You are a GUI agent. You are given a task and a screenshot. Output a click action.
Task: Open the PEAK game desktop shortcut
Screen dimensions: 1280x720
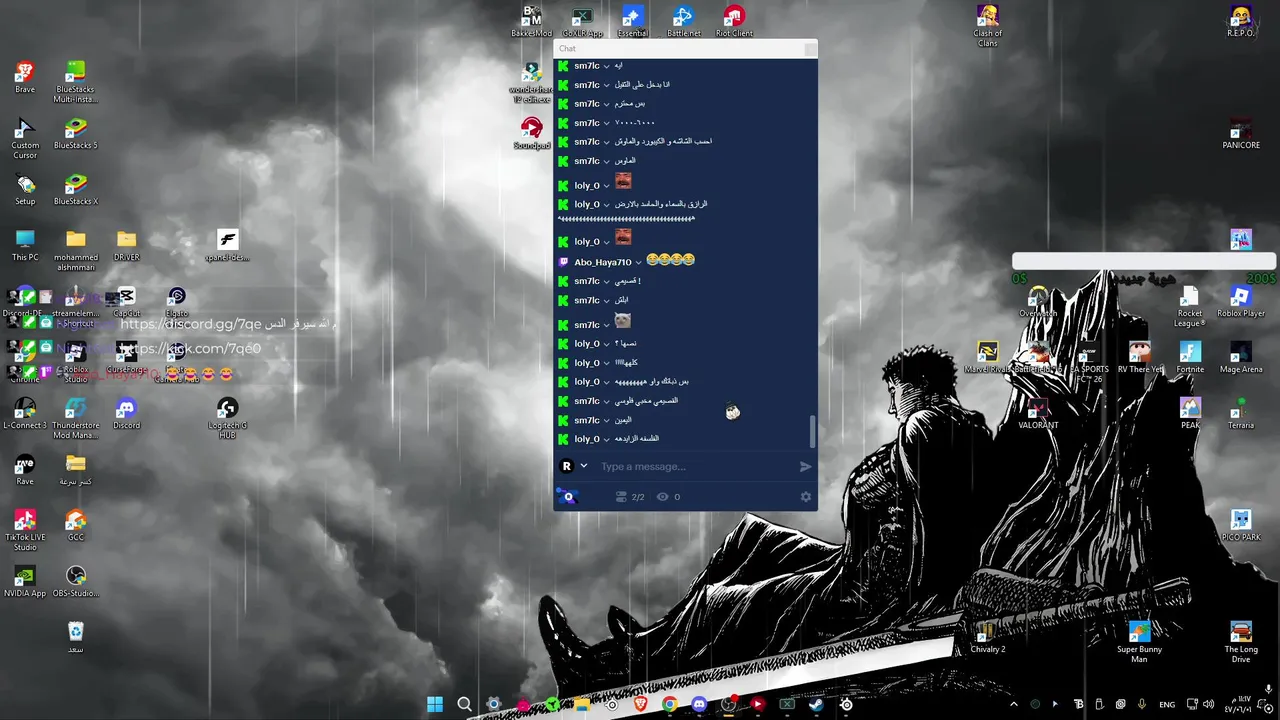pos(1190,413)
